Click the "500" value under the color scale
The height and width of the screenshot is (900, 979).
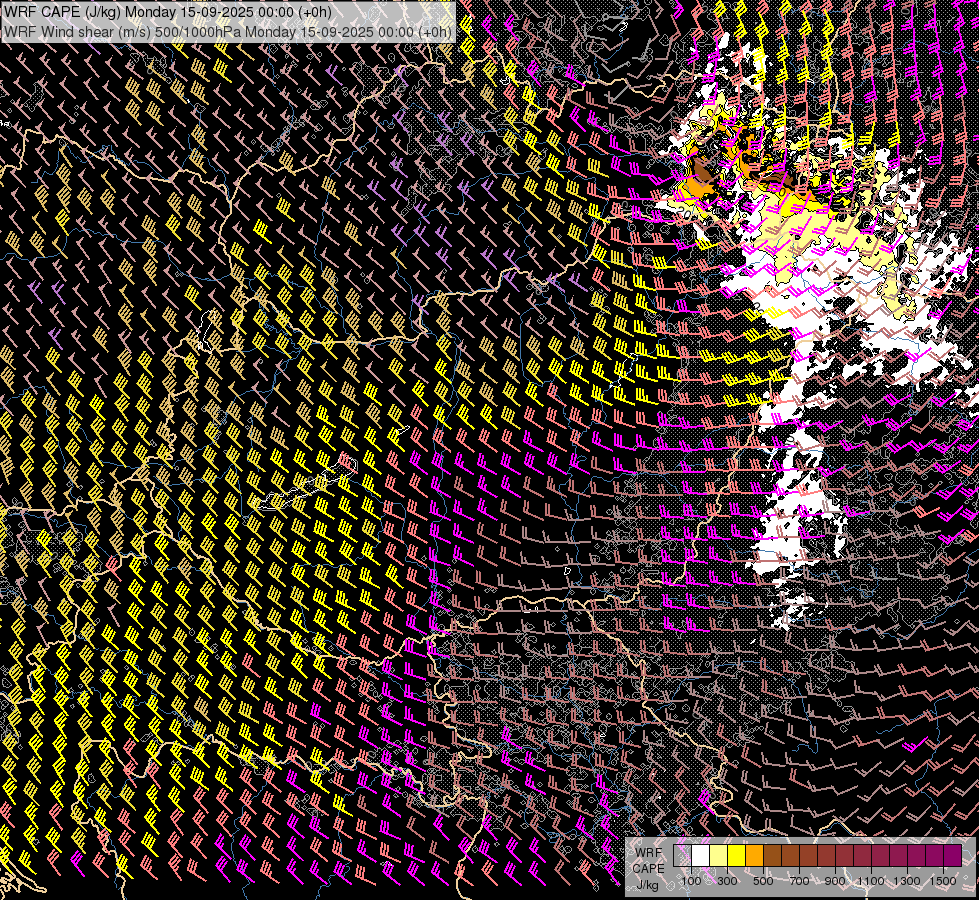tap(763, 881)
